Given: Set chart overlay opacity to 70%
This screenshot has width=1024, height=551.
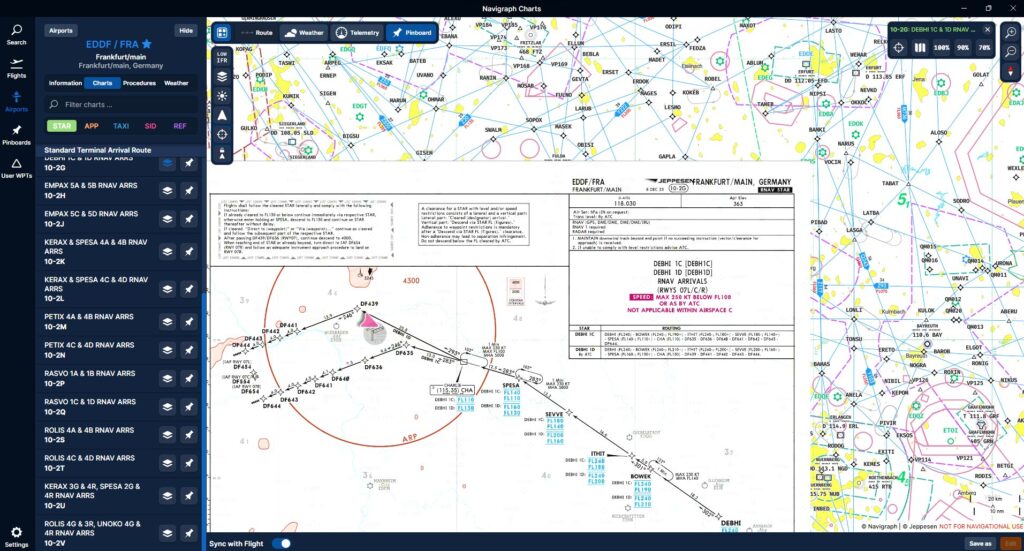Looking at the screenshot, I should (x=985, y=47).
